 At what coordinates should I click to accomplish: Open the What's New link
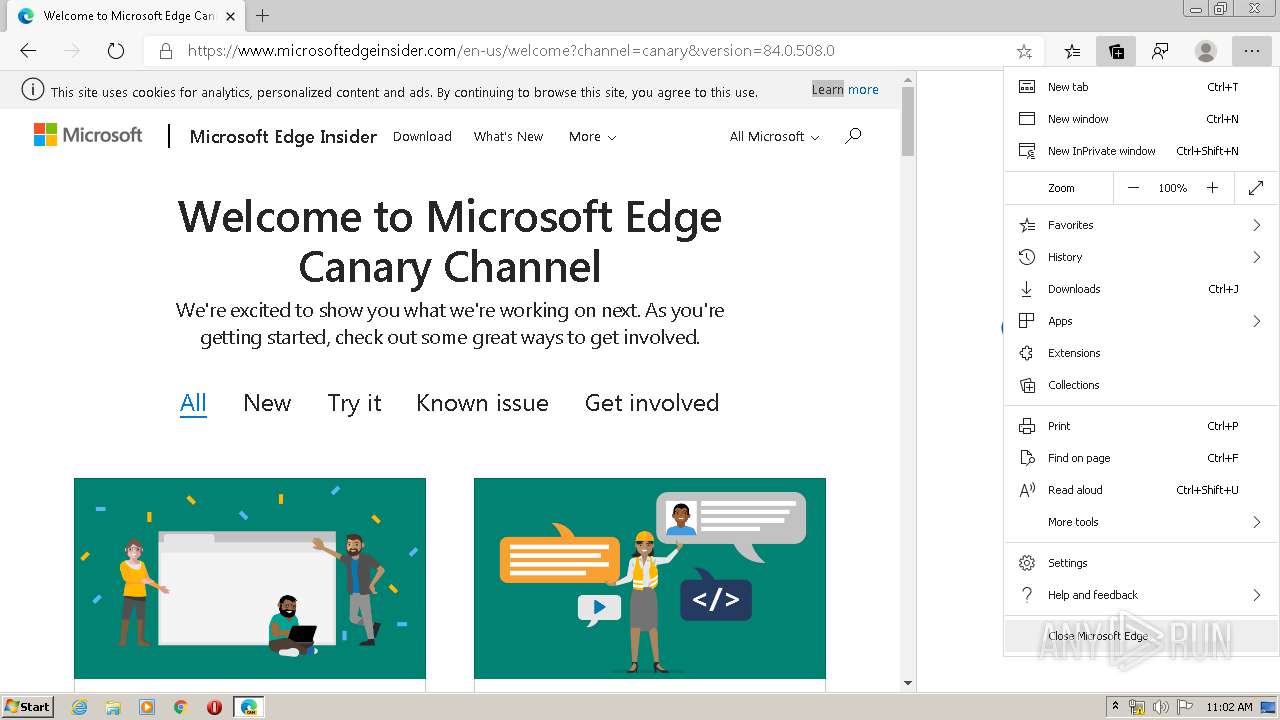508,136
